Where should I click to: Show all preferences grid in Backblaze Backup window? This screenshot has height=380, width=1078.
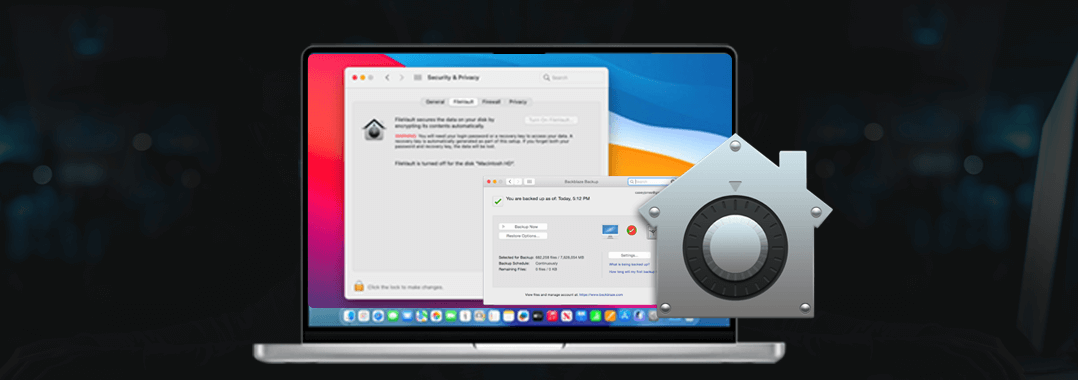point(529,181)
